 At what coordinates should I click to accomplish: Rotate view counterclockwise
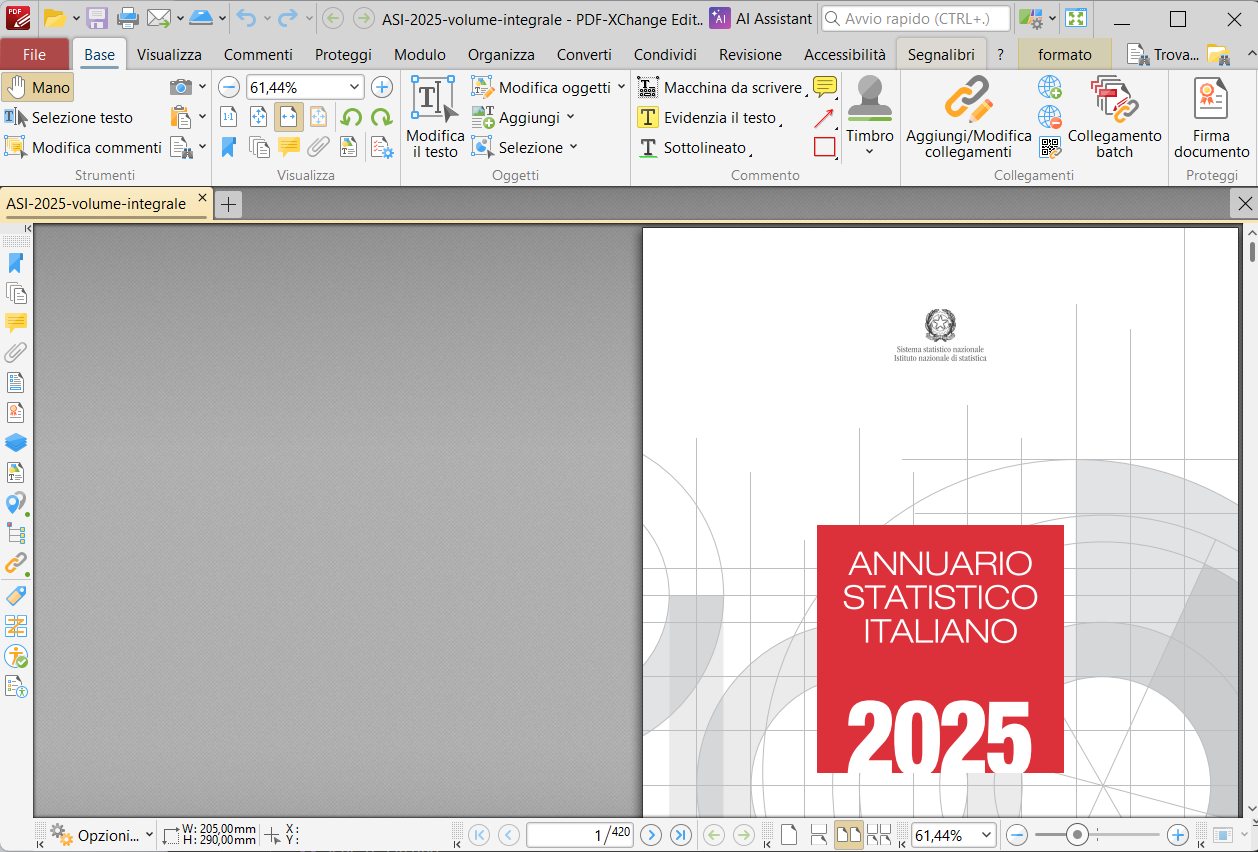coord(350,117)
